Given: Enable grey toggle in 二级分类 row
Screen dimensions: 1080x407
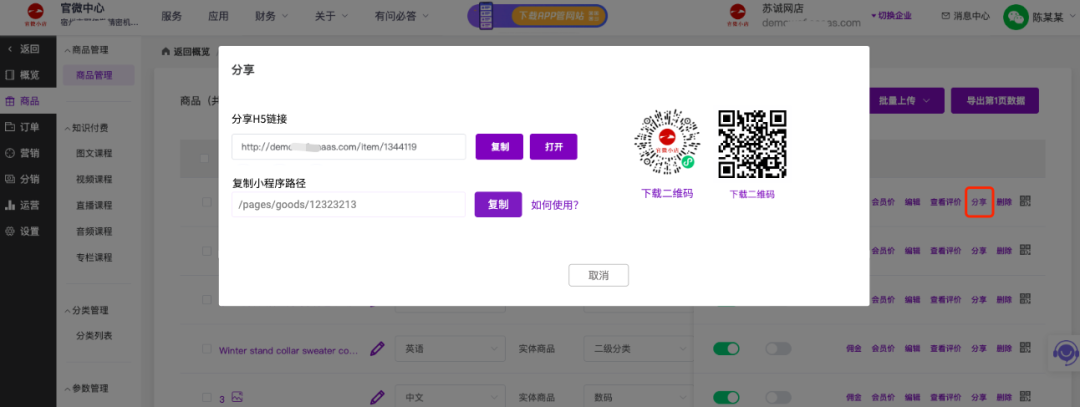Looking at the screenshot, I should pos(778,349).
